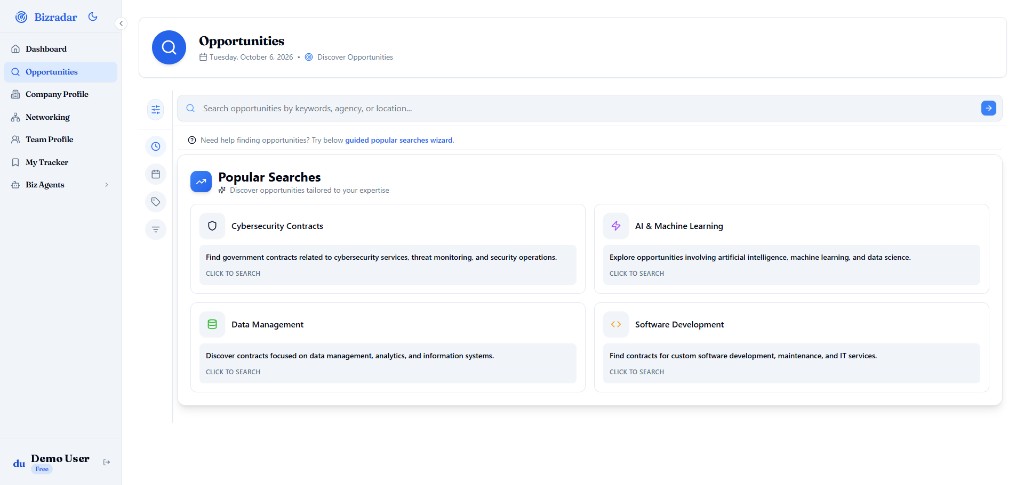Click the Discover Opportunities radar icon

click(x=309, y=57)
